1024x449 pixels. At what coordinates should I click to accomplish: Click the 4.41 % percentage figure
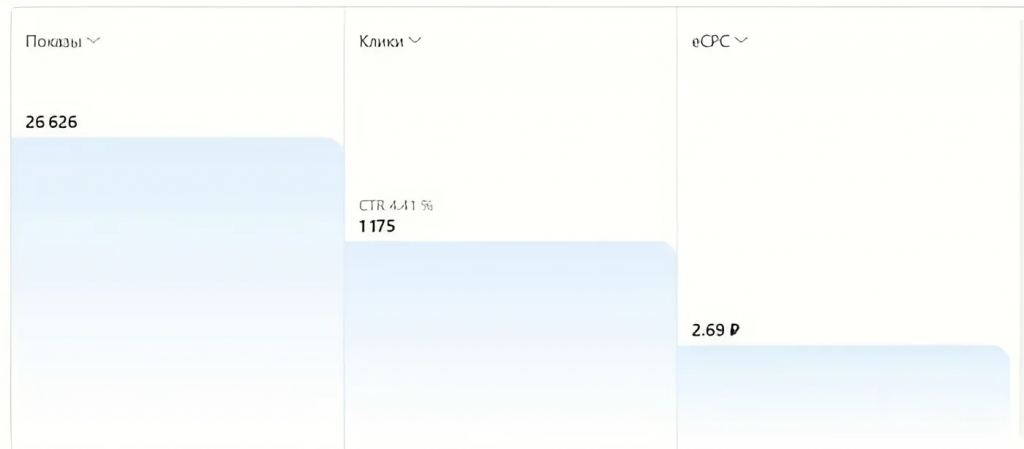pyautogui.click(x=409, y=206)
